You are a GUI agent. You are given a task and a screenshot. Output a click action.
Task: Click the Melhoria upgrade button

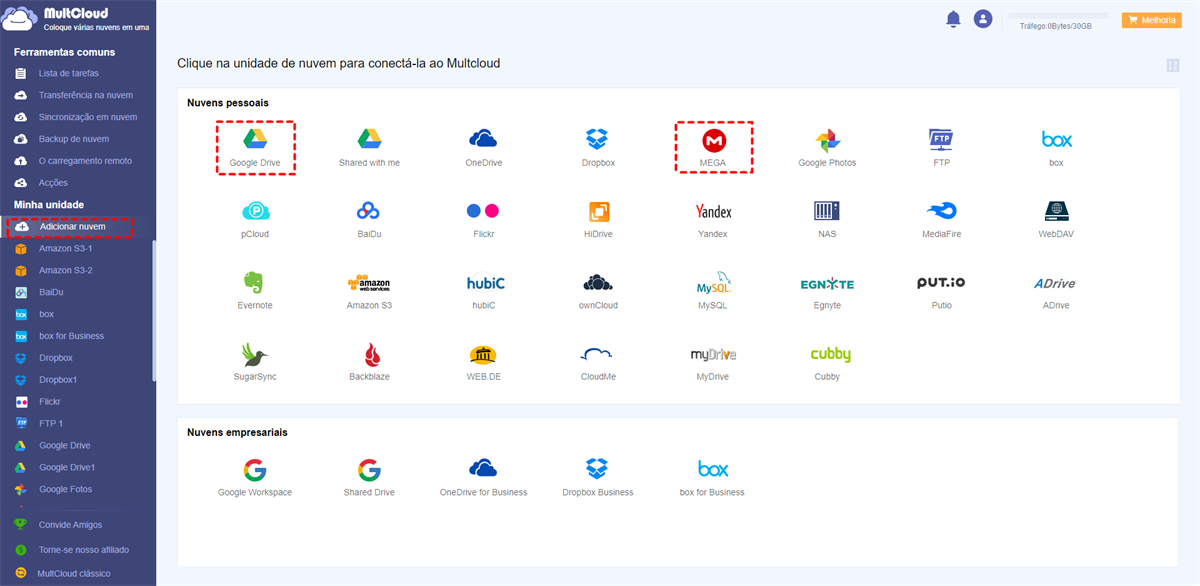point(1152,19)
